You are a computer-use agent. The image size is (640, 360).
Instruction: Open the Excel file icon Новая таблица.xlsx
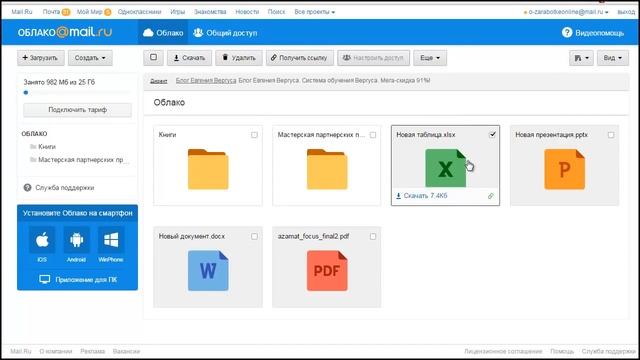(x=445, y=168)
